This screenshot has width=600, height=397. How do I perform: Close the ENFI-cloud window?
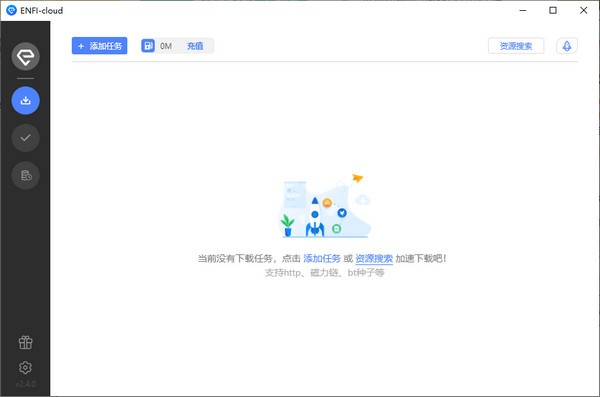584,10
